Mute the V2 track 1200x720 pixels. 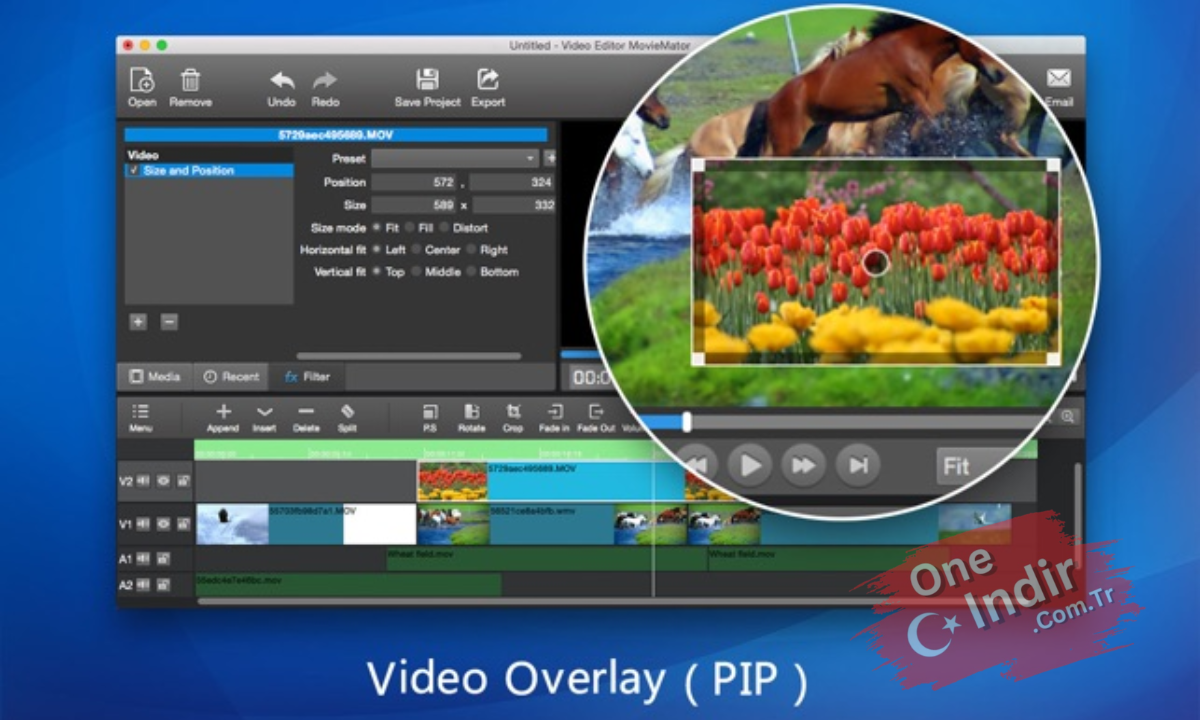143,481
